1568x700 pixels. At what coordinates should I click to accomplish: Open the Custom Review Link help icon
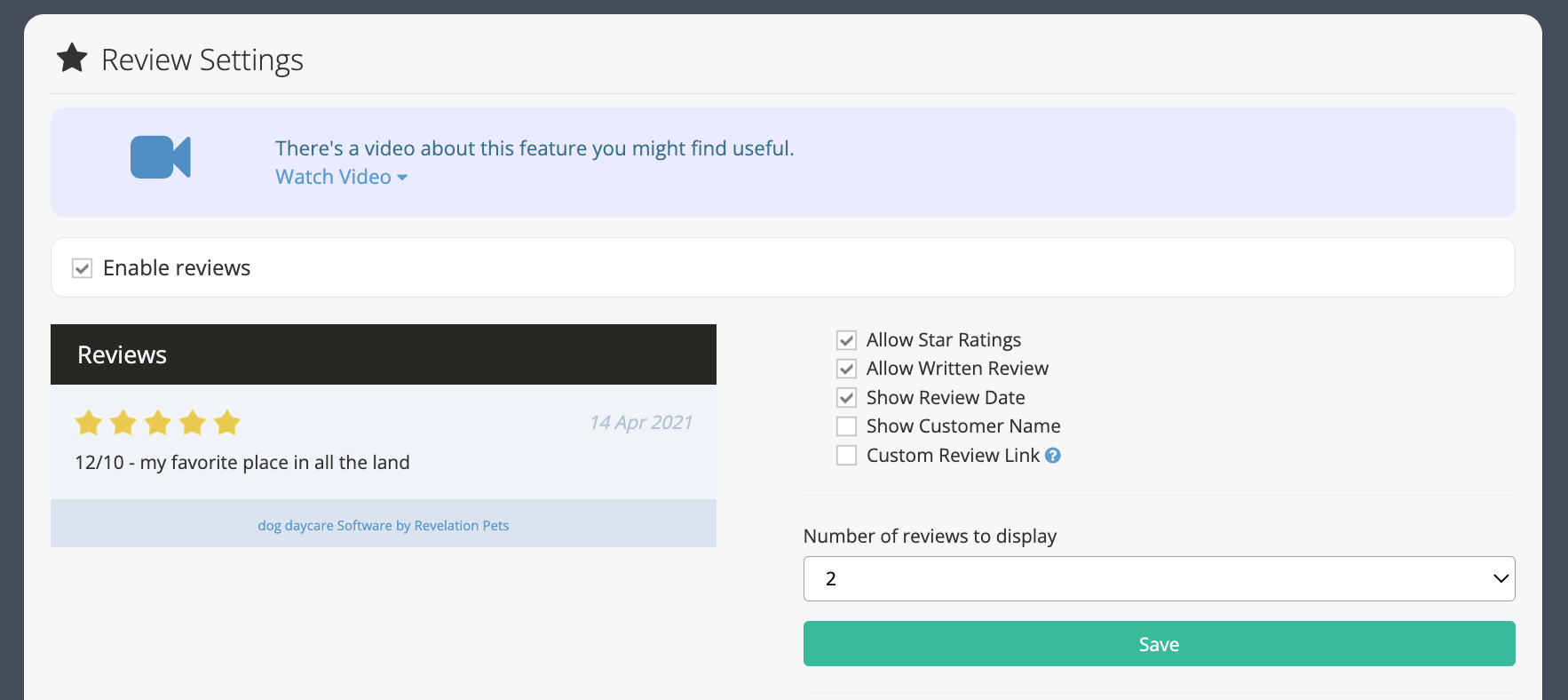click(1053, 456)
